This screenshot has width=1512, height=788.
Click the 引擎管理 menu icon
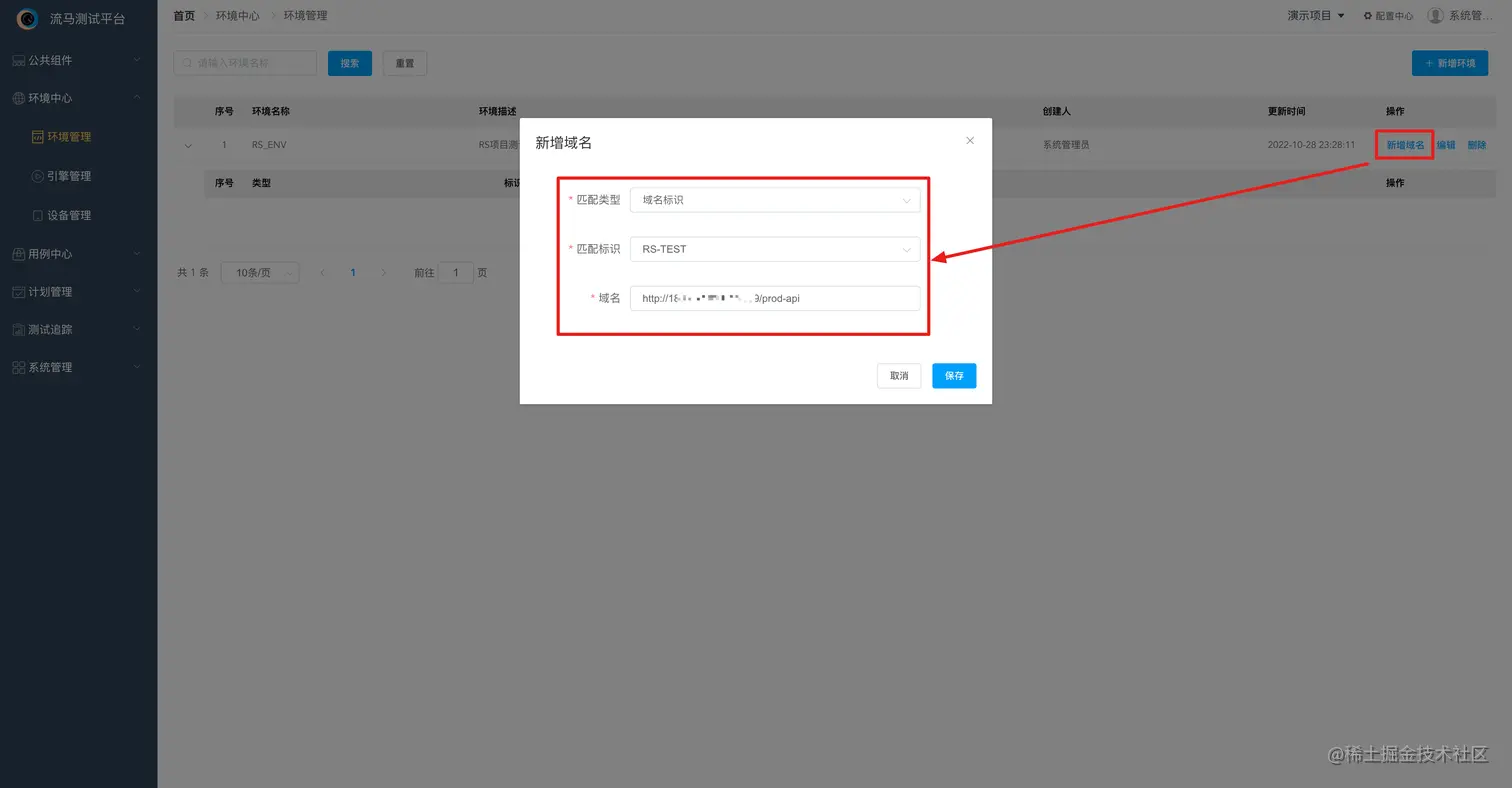[38, 176]
